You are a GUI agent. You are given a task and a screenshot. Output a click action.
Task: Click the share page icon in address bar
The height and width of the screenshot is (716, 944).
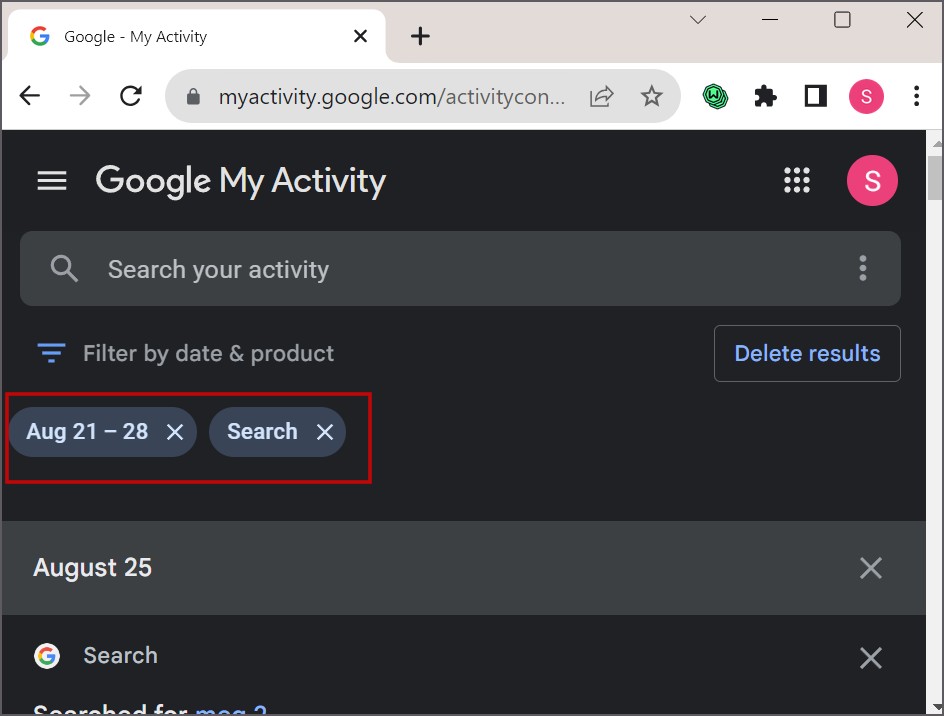[x=601, y=96]
